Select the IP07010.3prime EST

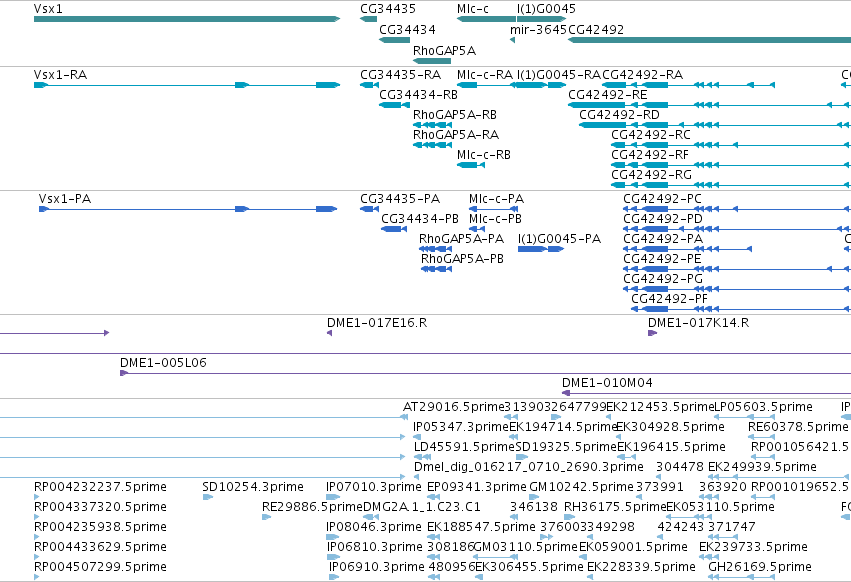(333, 497)
